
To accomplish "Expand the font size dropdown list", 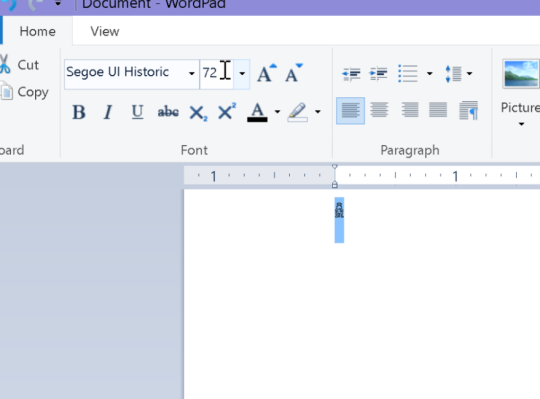I will coord(242,73).
